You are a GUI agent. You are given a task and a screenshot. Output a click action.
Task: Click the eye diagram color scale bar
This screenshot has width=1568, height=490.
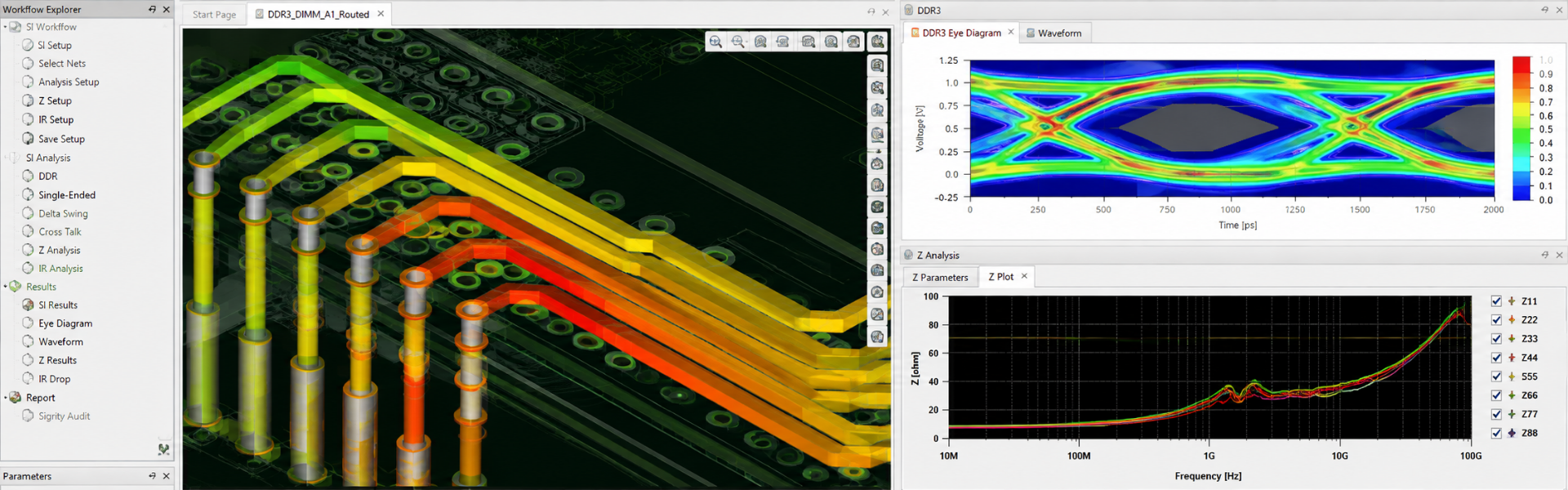click(1521, 128)
